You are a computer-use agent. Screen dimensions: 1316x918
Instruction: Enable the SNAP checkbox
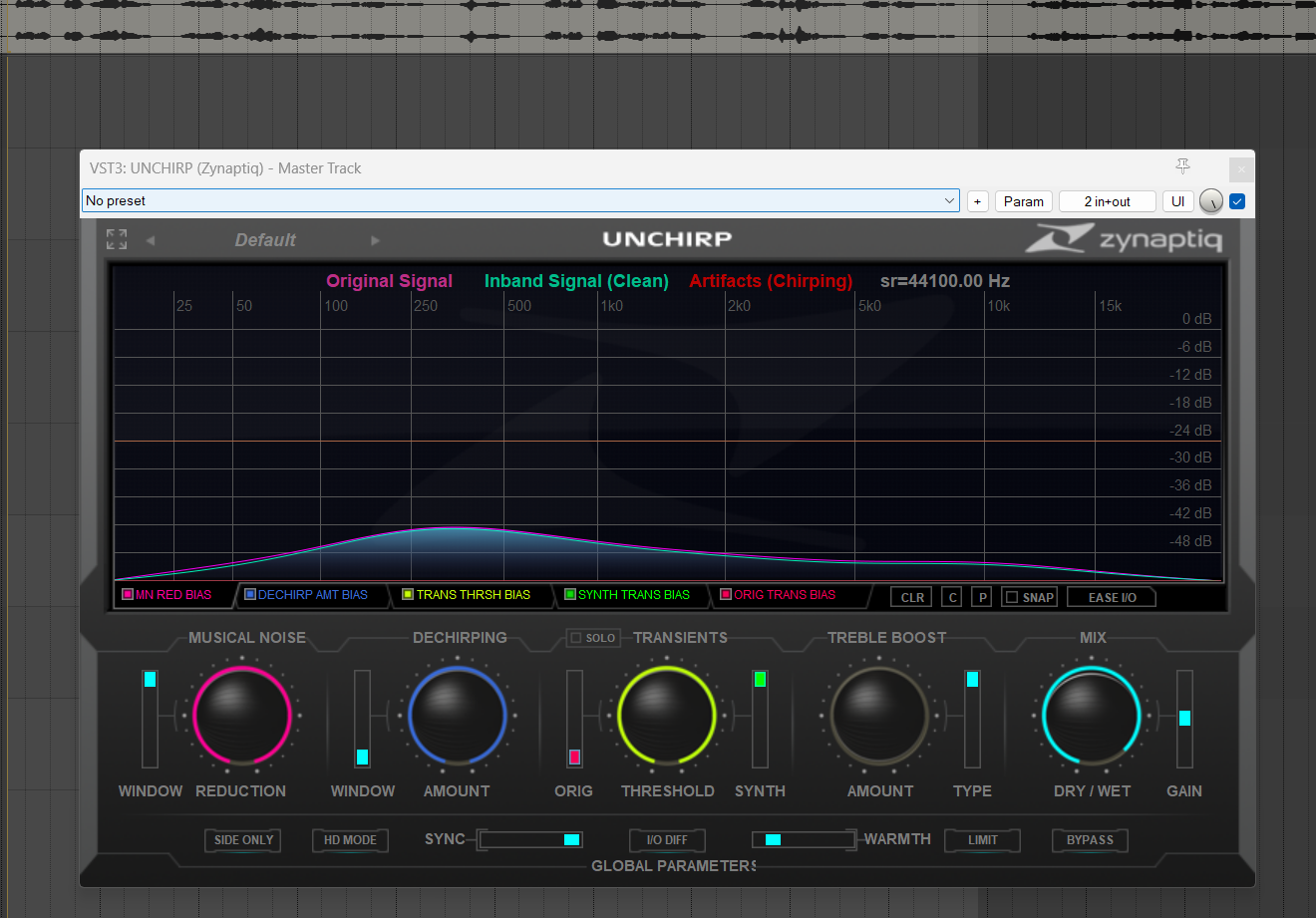pos(1012,597)
